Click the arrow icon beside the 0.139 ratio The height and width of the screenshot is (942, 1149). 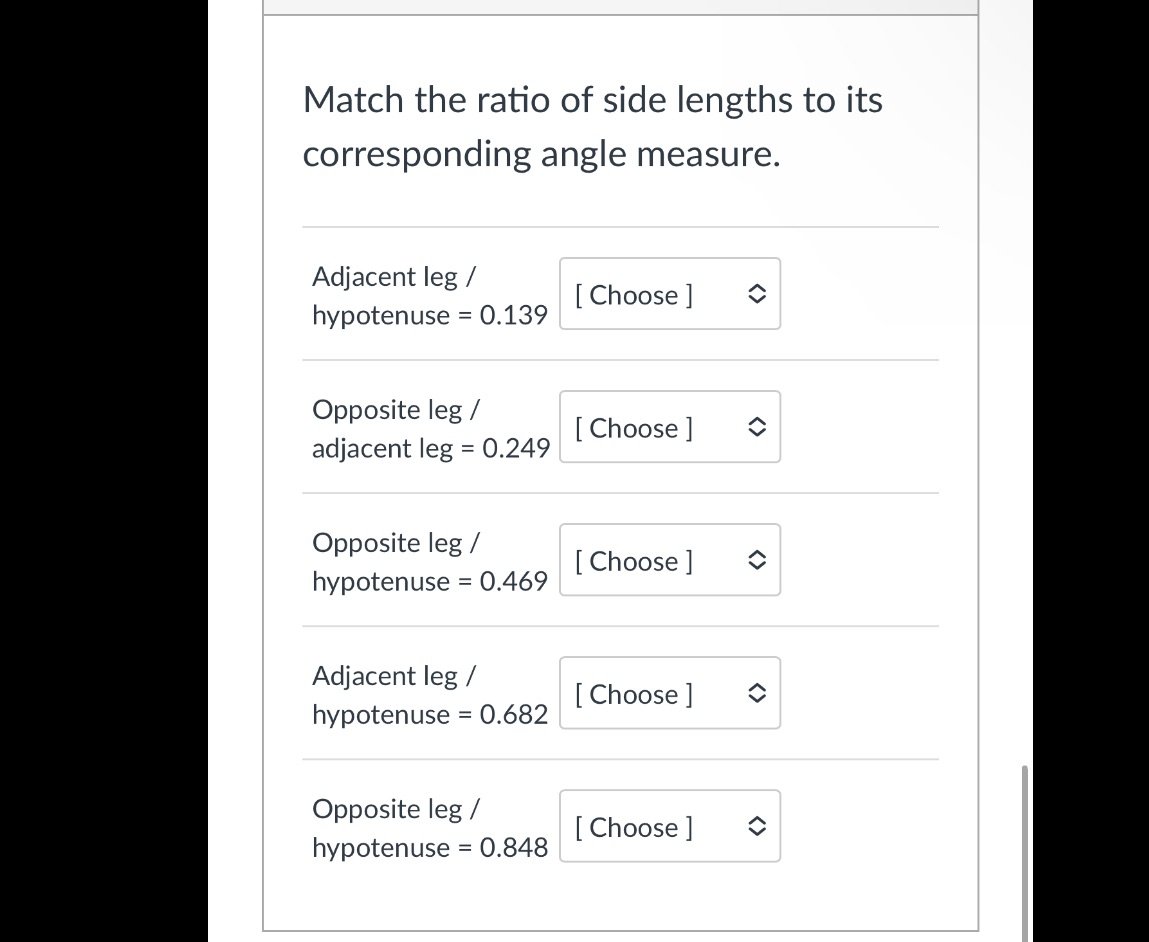[757, 294]
